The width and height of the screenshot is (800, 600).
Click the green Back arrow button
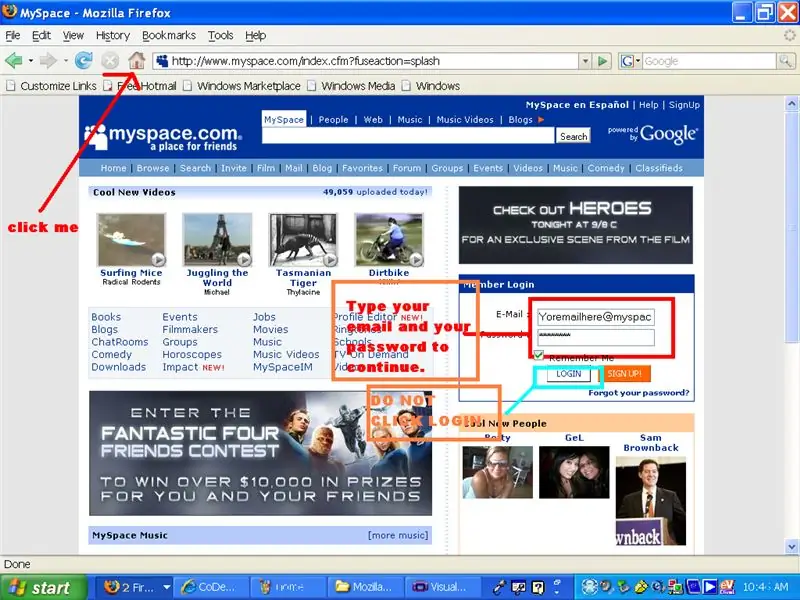point(13,61)
